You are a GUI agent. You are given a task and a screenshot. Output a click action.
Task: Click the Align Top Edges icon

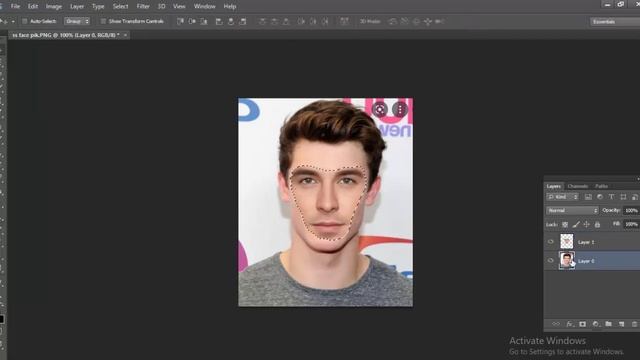coord(180,21)
